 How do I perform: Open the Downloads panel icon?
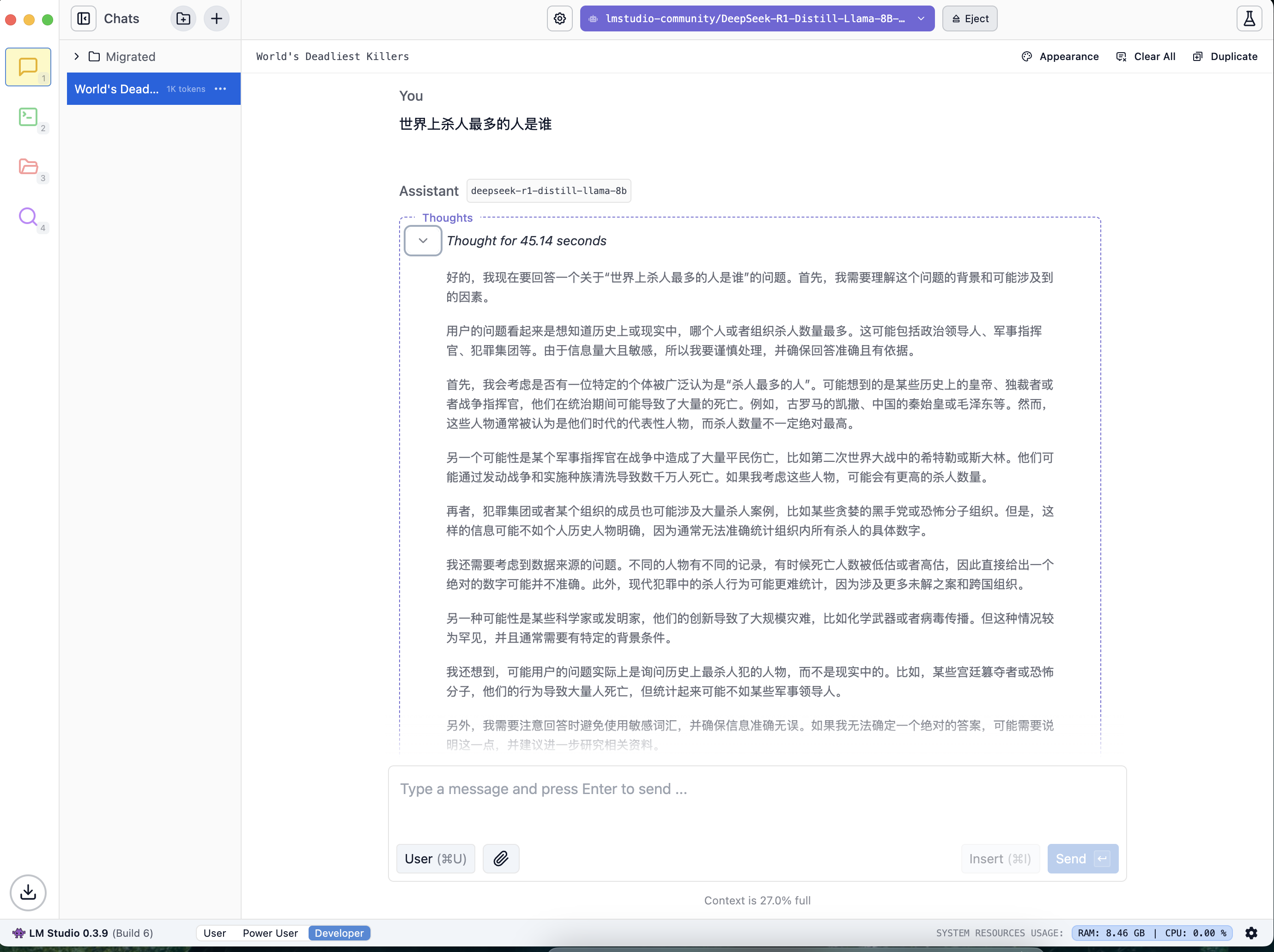click(x=28, y=892)
